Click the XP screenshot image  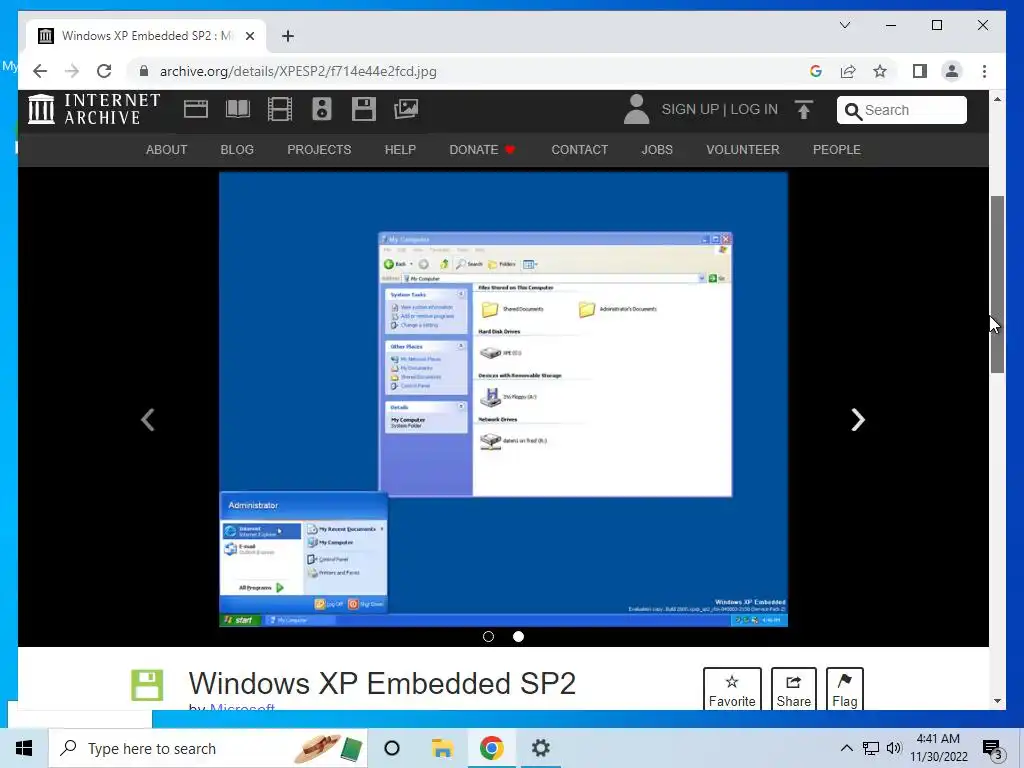pyautogui.click(x=503, y=399)
